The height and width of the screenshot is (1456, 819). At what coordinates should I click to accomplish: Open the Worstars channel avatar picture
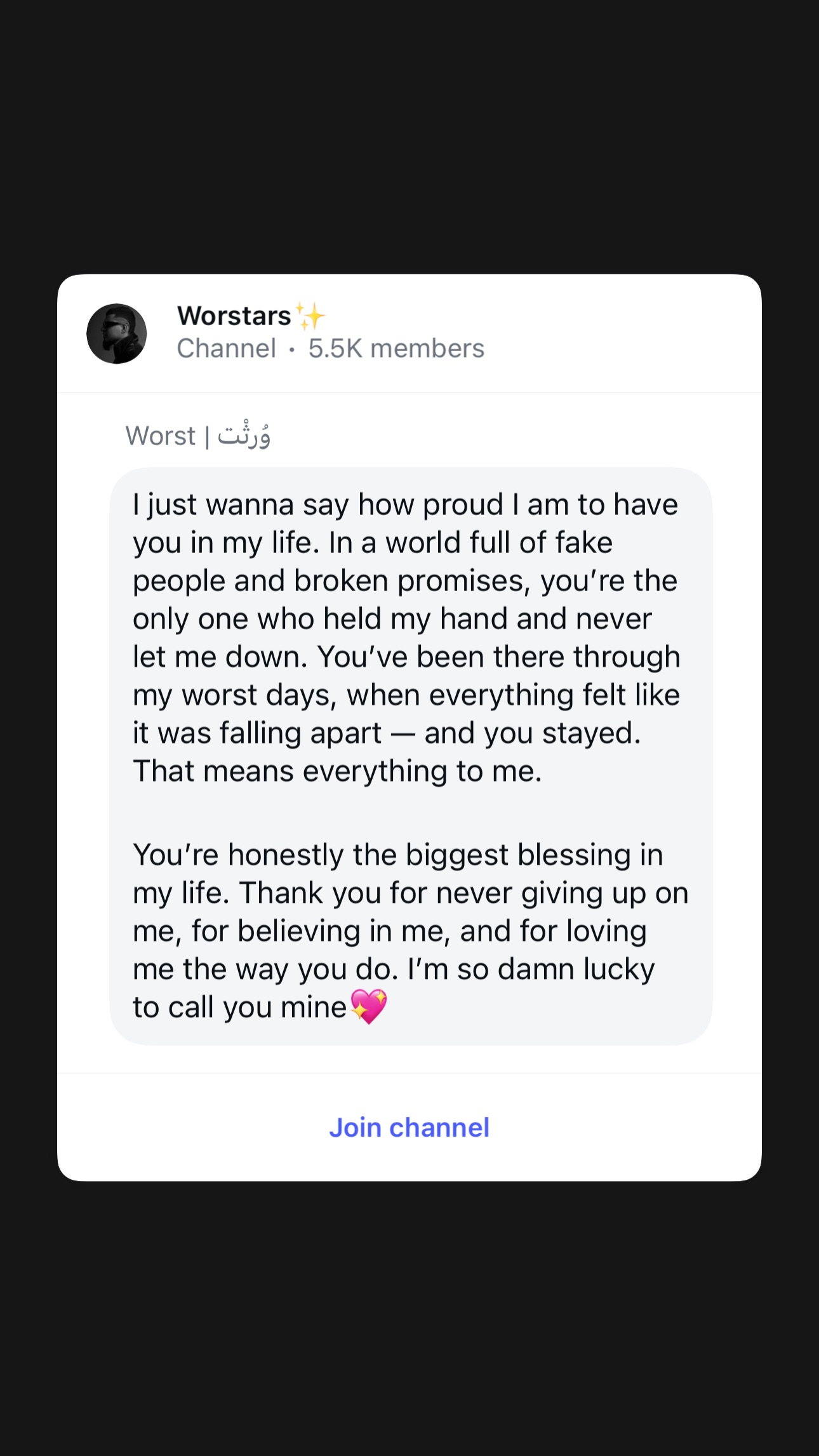point(117,333)
